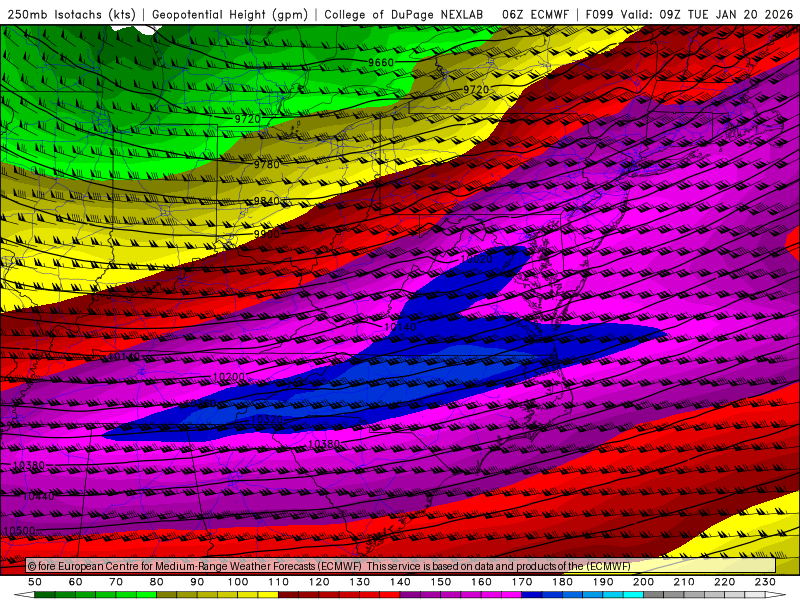Click the darkest green swatch under 50
Image resolution: width=800 pixels, height=600 pixels.
click(45, 594)
